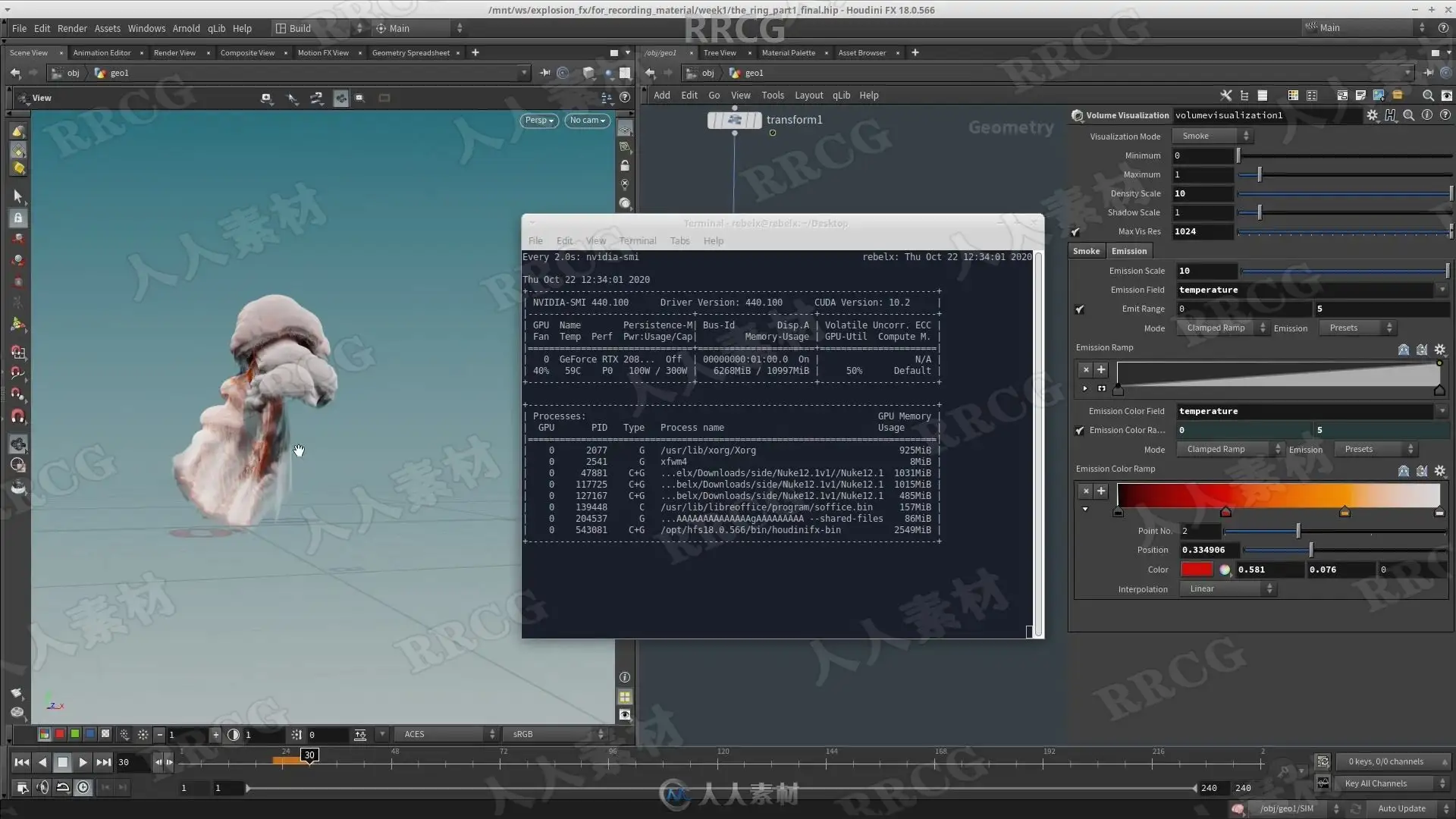The width and height of the screenshot is (1456, 819).
Task: Click the houdini H icon in parameter header
Action: (x=1390, y=115)
